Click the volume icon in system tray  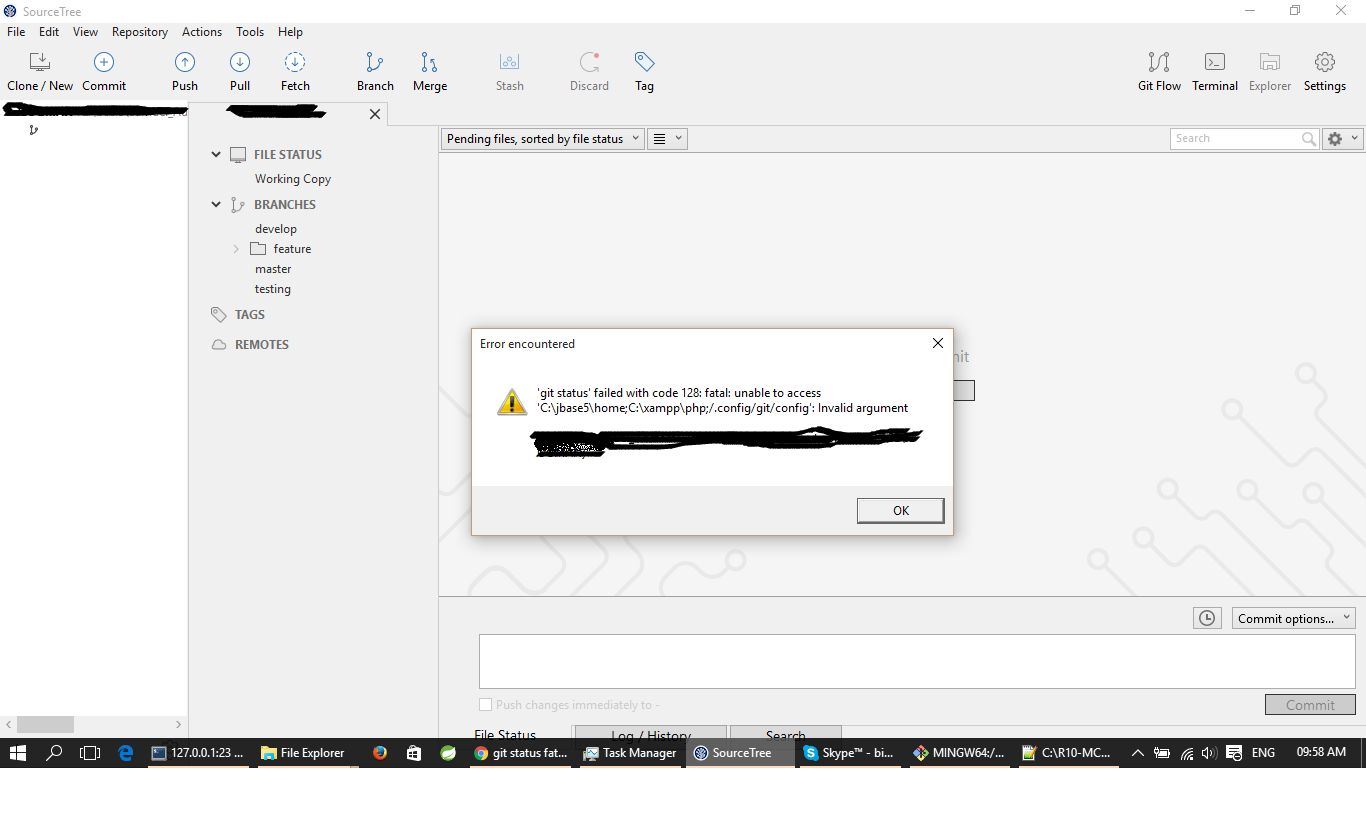pyautogui.click(x=1209, y=753)
